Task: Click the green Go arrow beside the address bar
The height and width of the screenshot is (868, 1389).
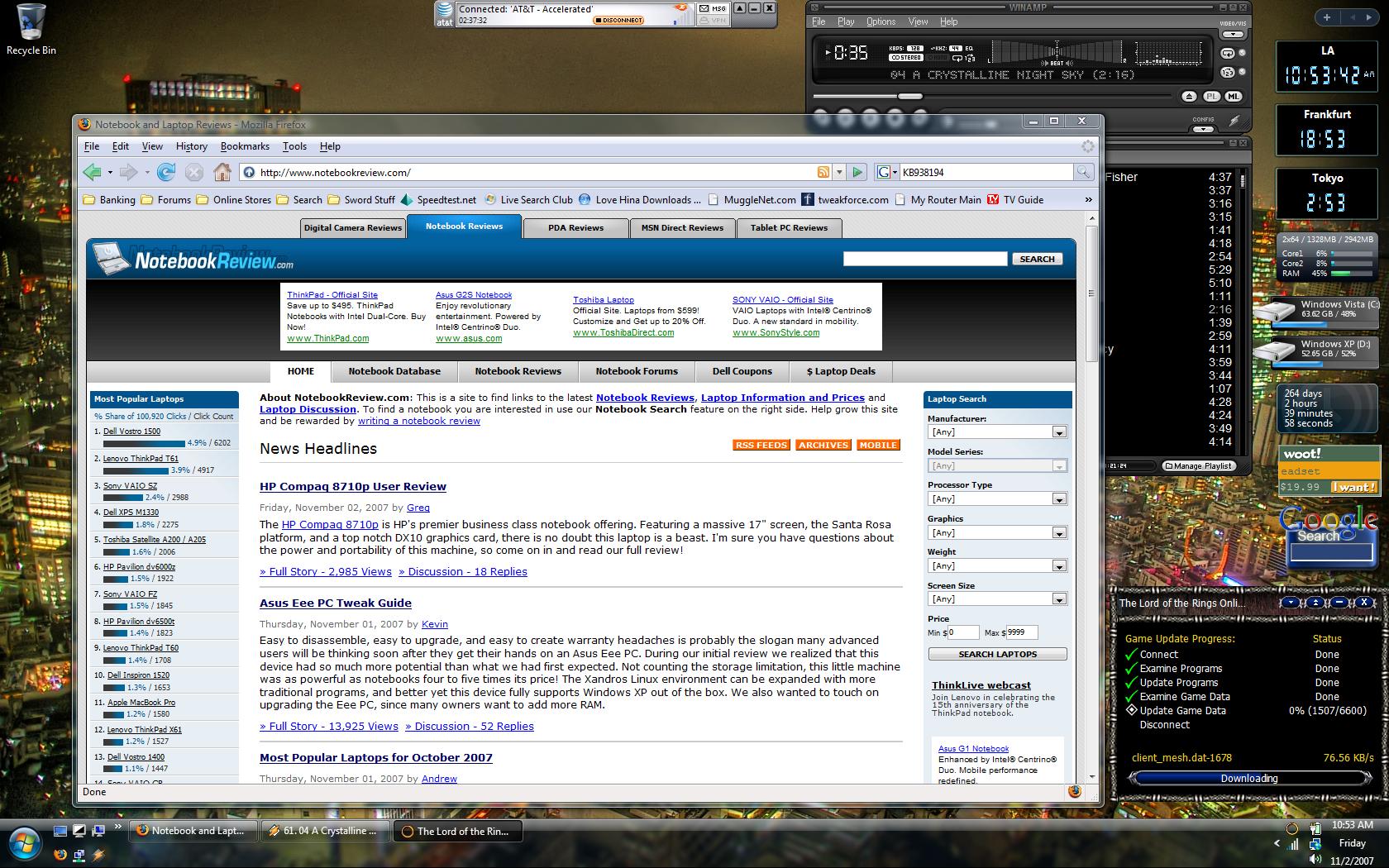Action: 857,172
